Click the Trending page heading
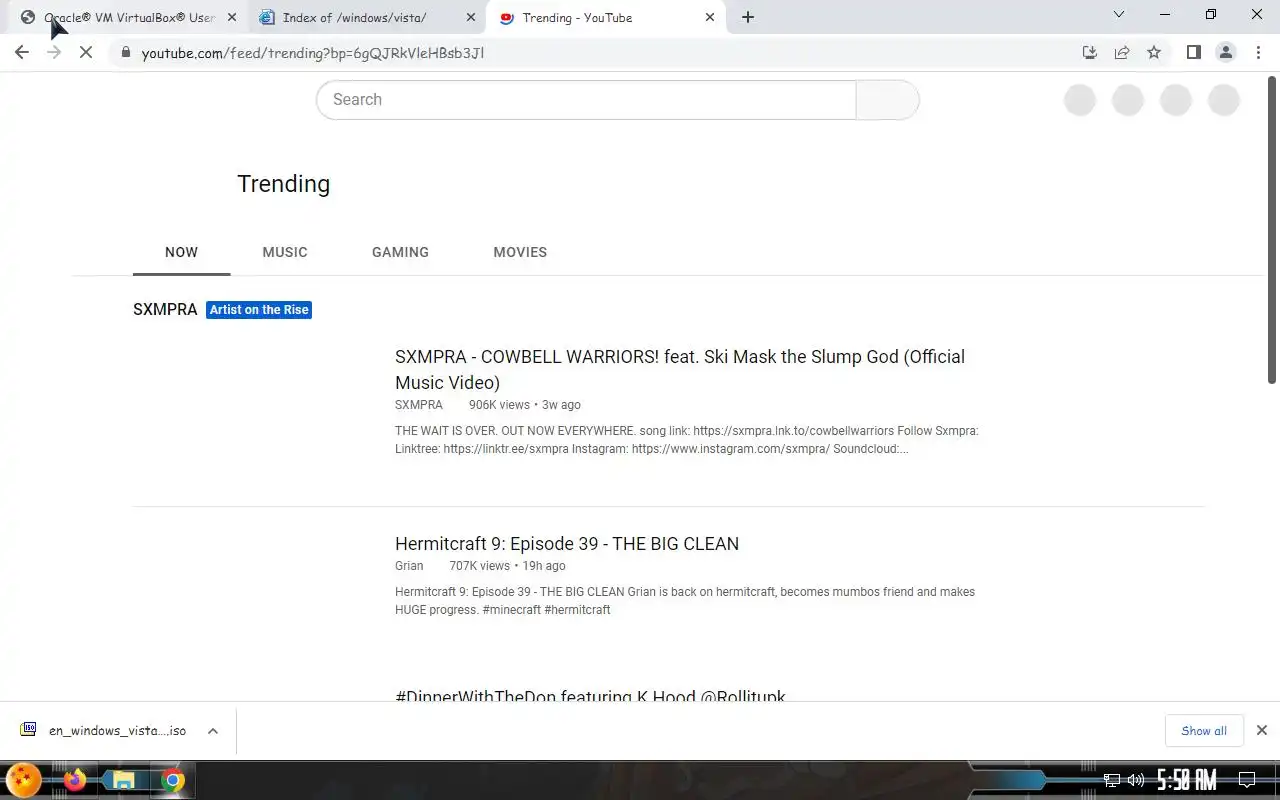The width and height of the screenshot is (1280, 800). point(283,184)
